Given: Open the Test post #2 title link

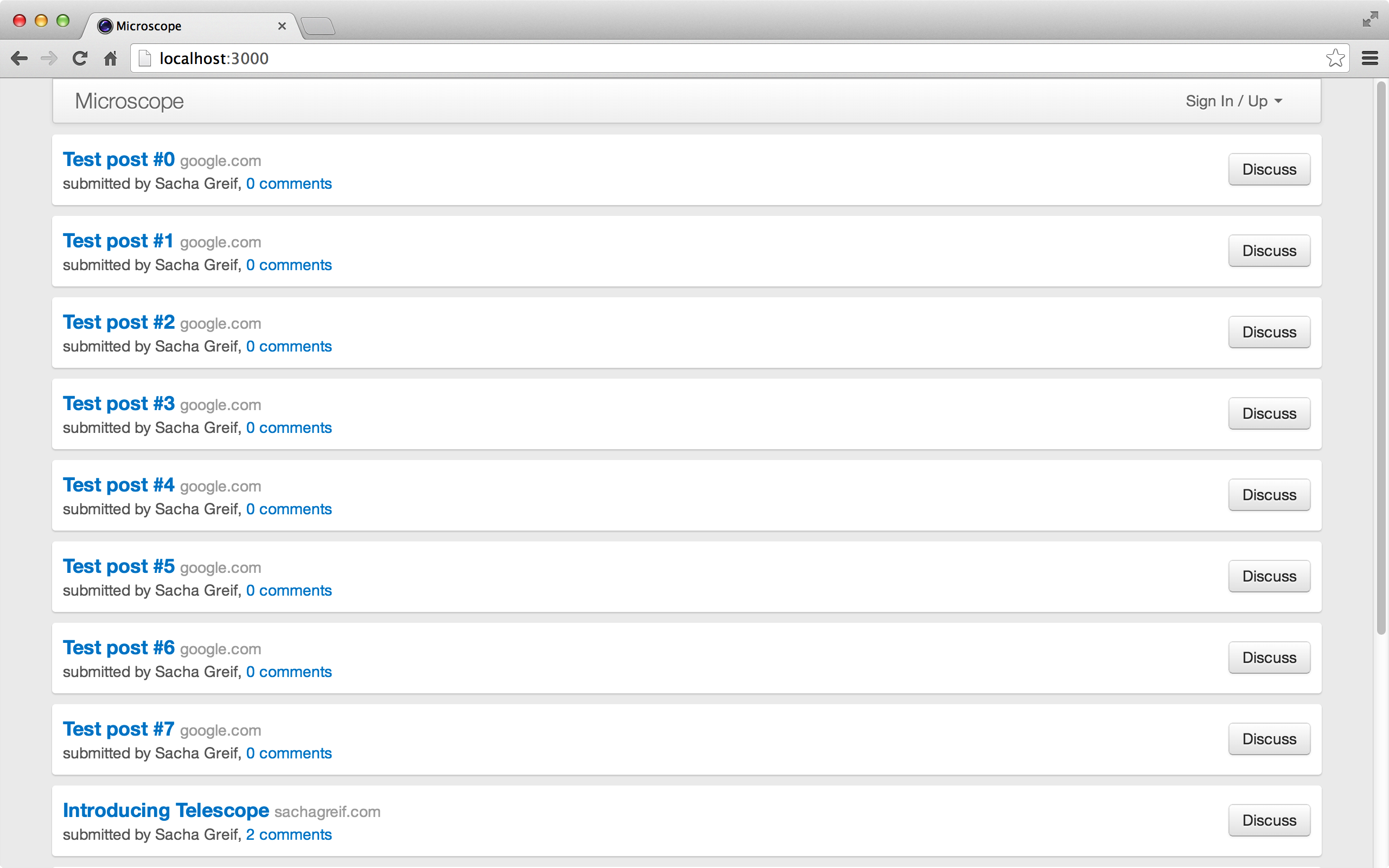Looking at the screenshot, I should (119, 323).
